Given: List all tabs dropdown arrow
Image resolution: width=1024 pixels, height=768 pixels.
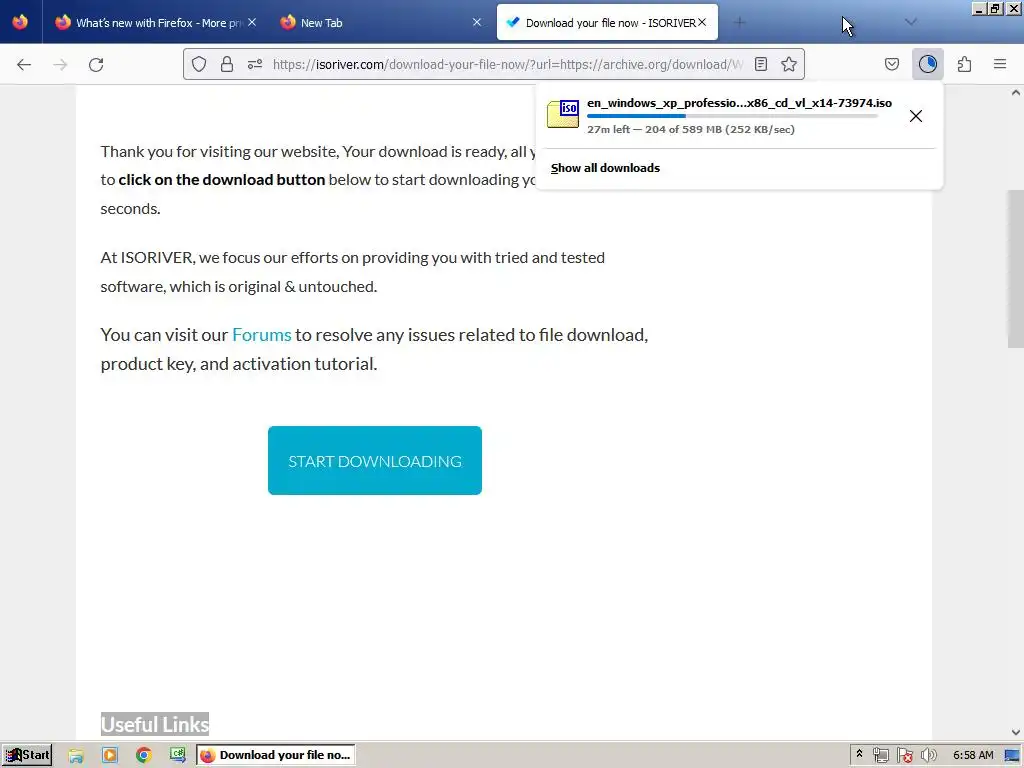Looking at the screenshot, I should [x=911, y=22].
